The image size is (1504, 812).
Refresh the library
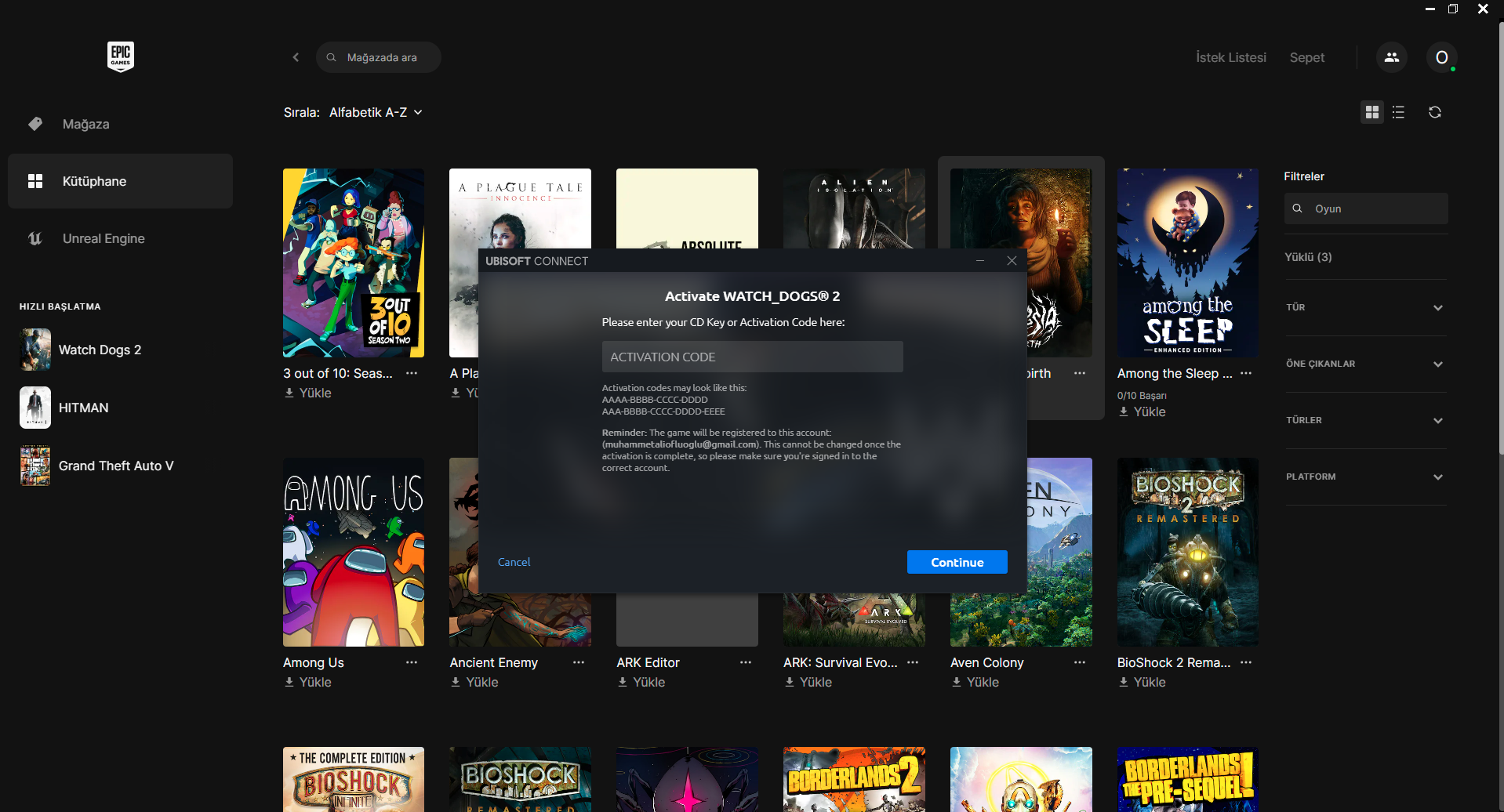click(x=1435, y=112)
